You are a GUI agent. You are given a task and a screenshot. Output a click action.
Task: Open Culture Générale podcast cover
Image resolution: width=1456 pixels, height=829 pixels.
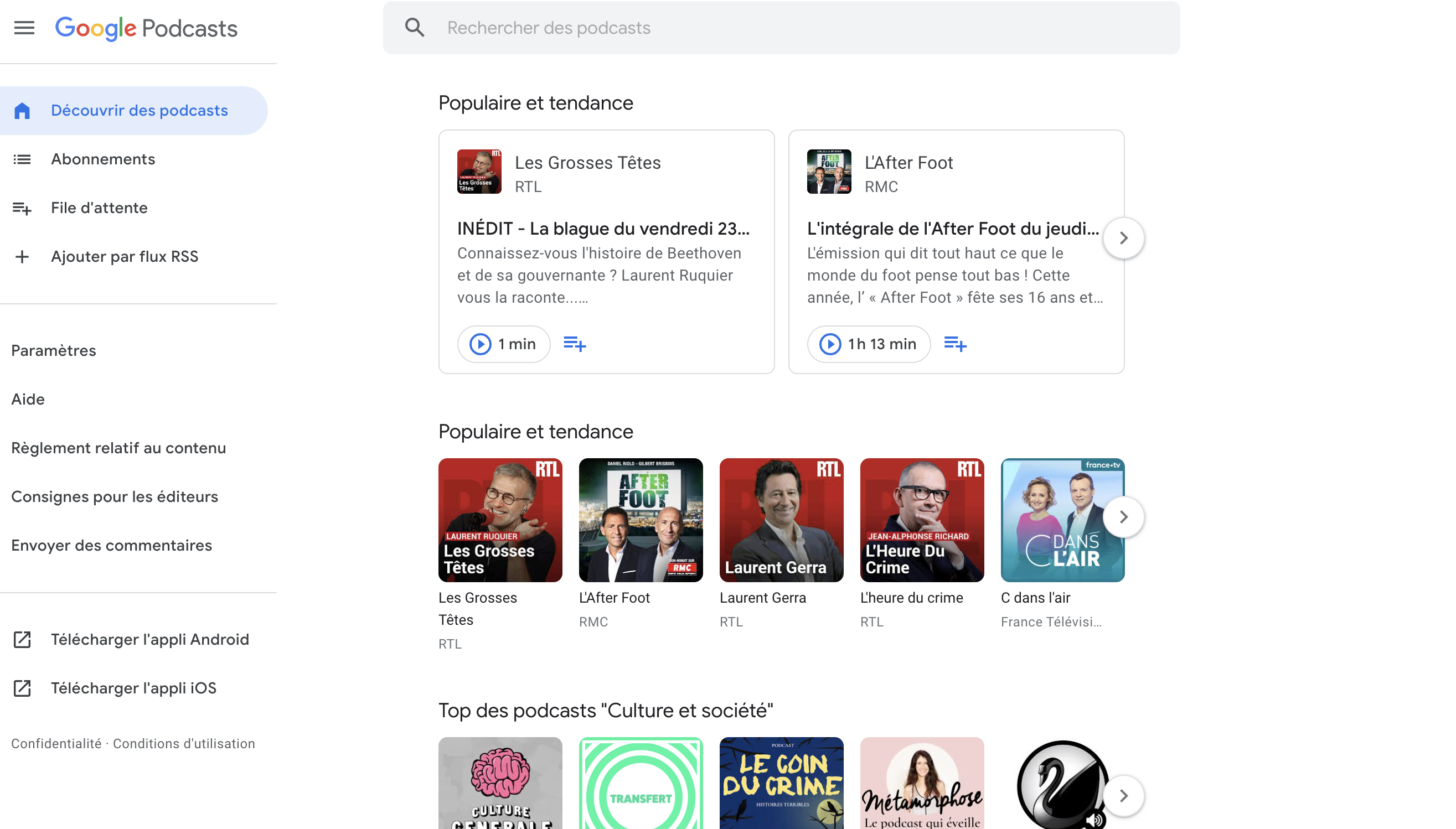(x=500, y=783)
